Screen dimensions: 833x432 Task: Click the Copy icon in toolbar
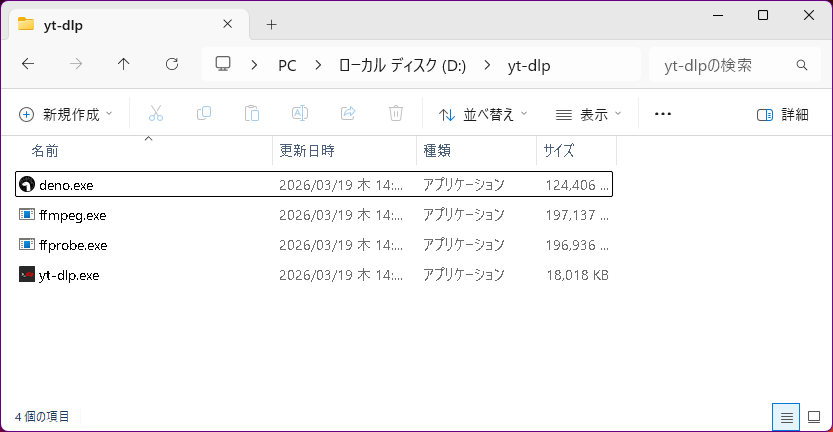coord(204,114)
